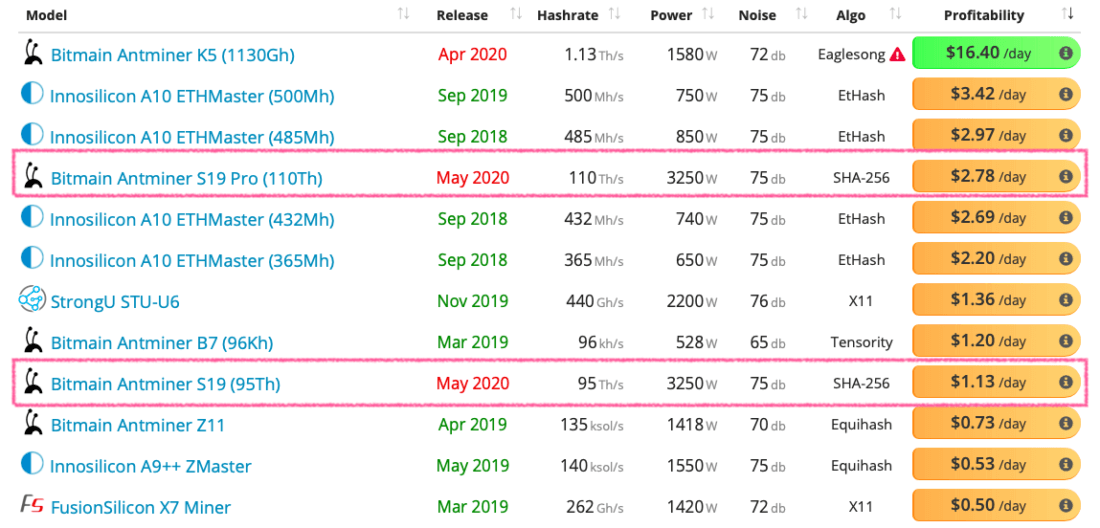Click Bitmain logo beside Antminer Z11
This screenshot has height=528, width=1100.
coord(32,424)
